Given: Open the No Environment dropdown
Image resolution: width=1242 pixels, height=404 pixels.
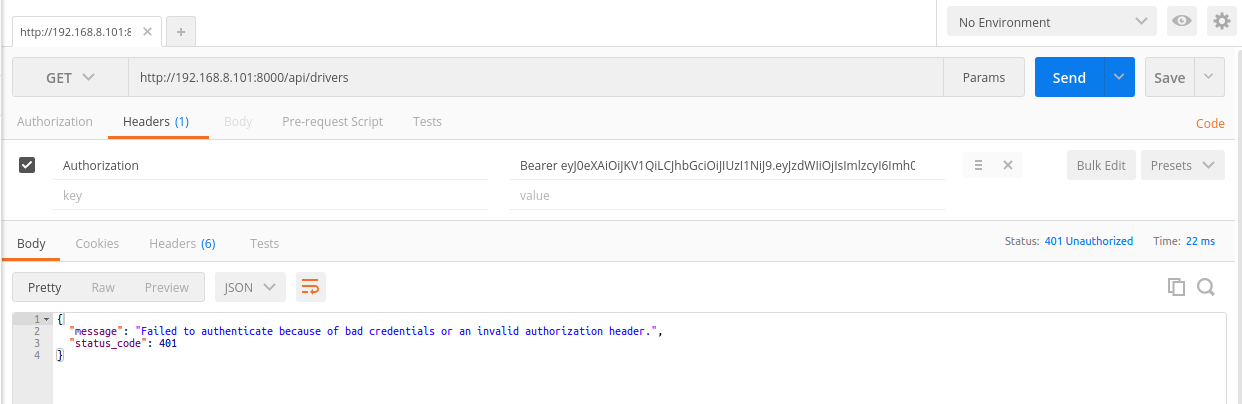Looking at the screenshot, I should [1052, 22].
